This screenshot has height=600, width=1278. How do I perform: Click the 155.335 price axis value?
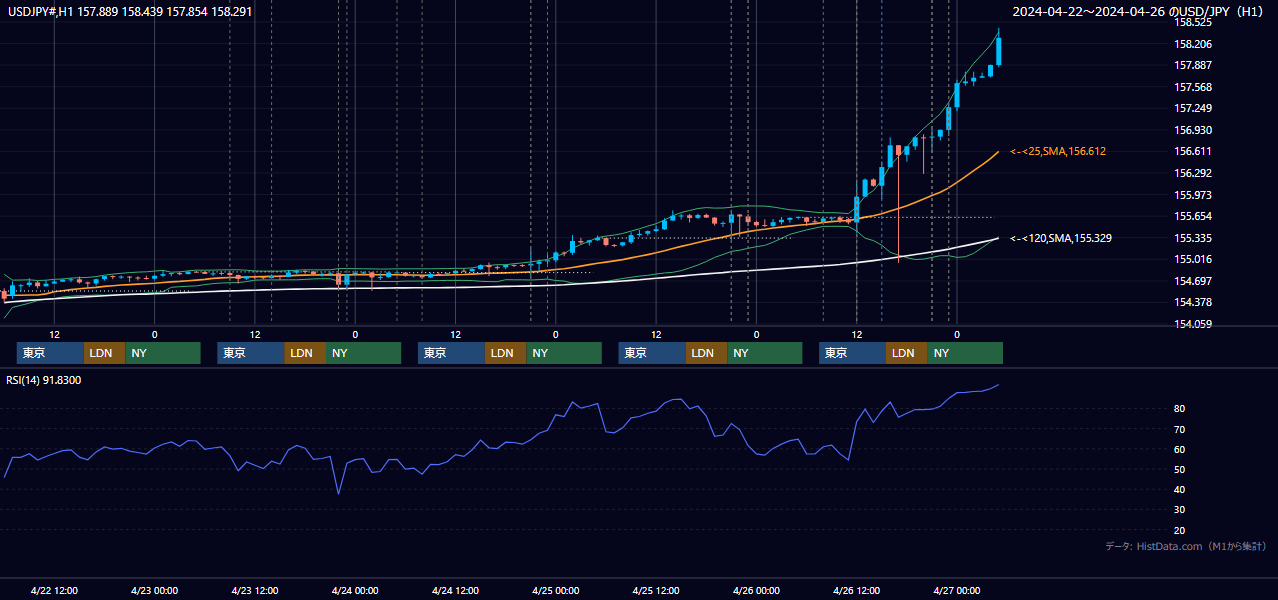pos(1193,238)
